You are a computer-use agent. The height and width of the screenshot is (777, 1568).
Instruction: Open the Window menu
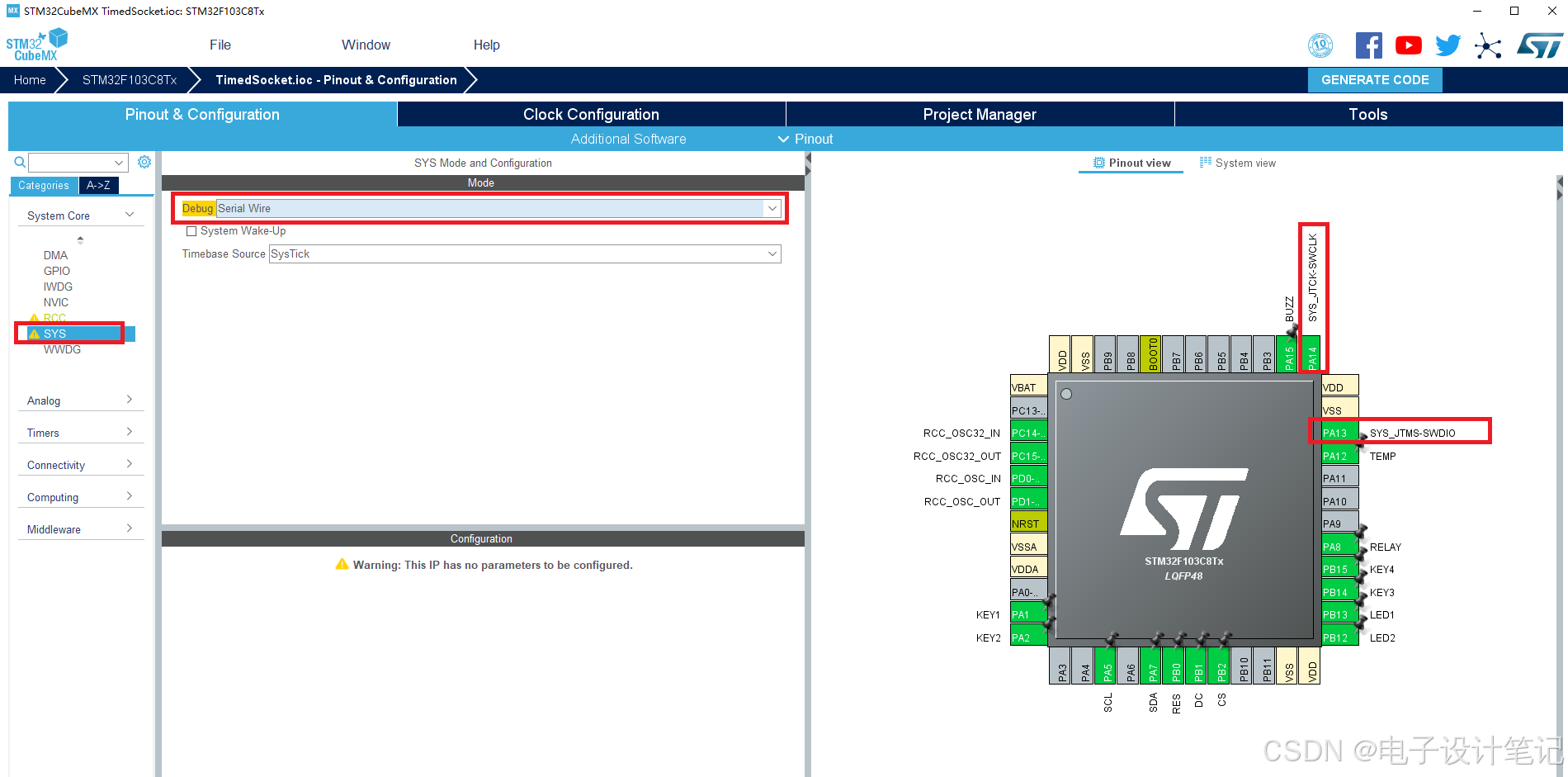pyautogui.click(x=366, y=45)
